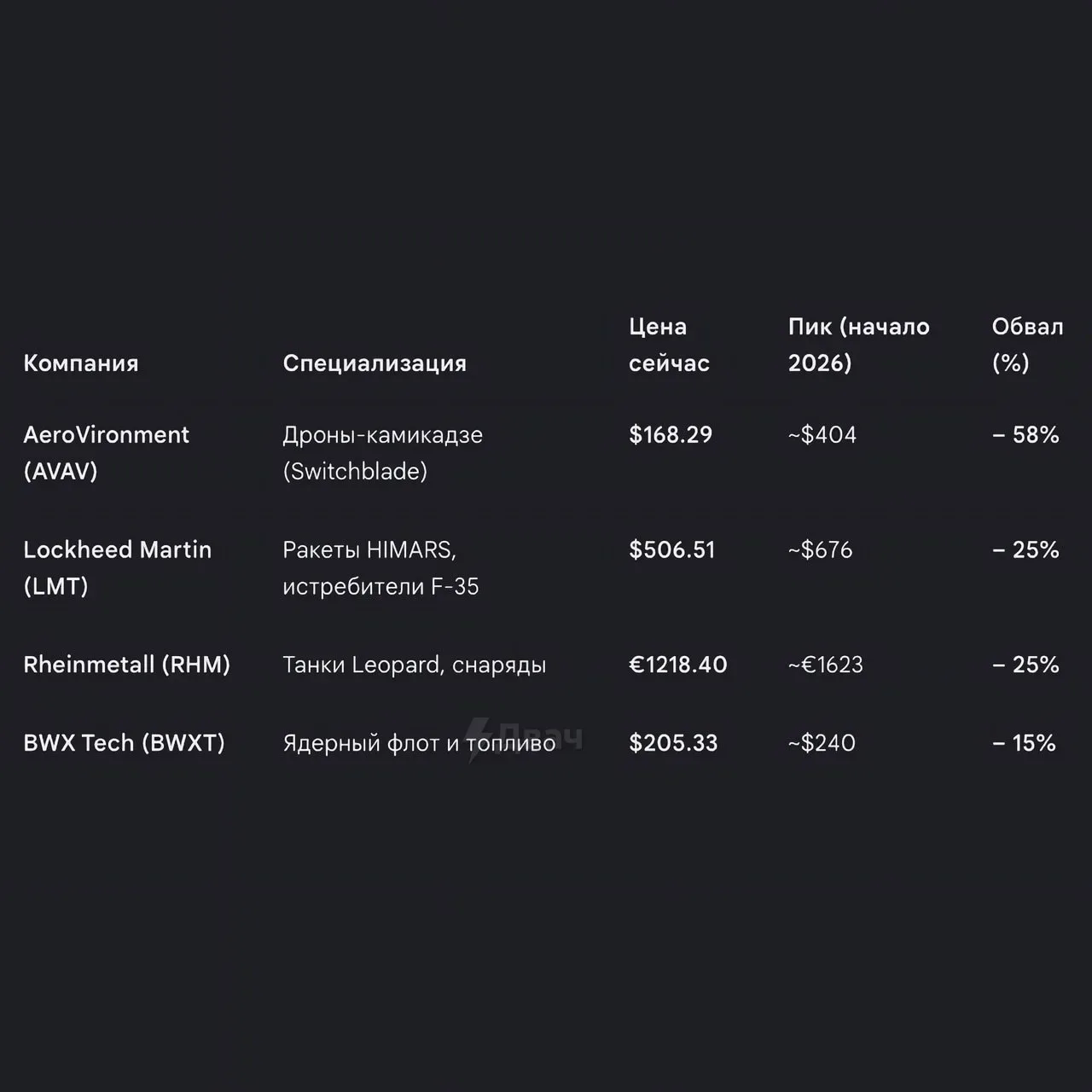Click the Ядерный флот и топливо text
Image resolution: width=1092 pixels, height=1092 pixels.
419,743
